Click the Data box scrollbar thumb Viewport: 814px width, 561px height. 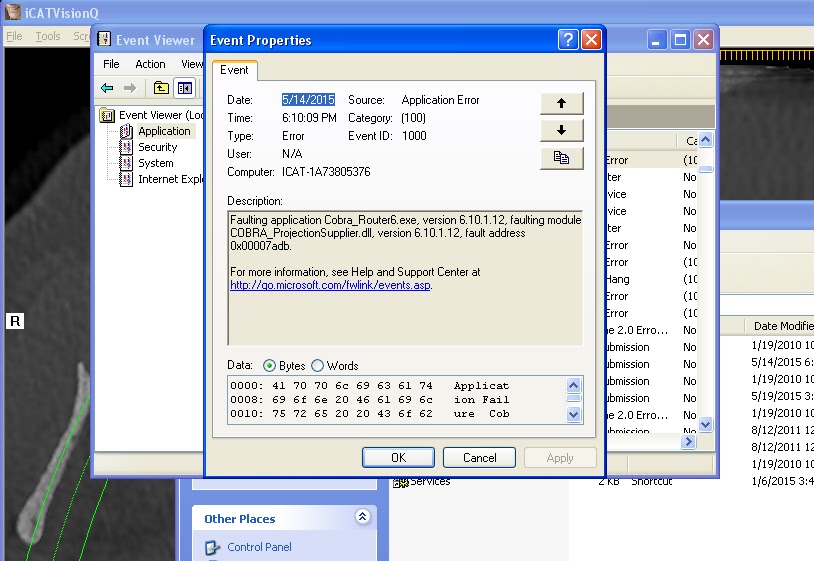tap(573, 399)
